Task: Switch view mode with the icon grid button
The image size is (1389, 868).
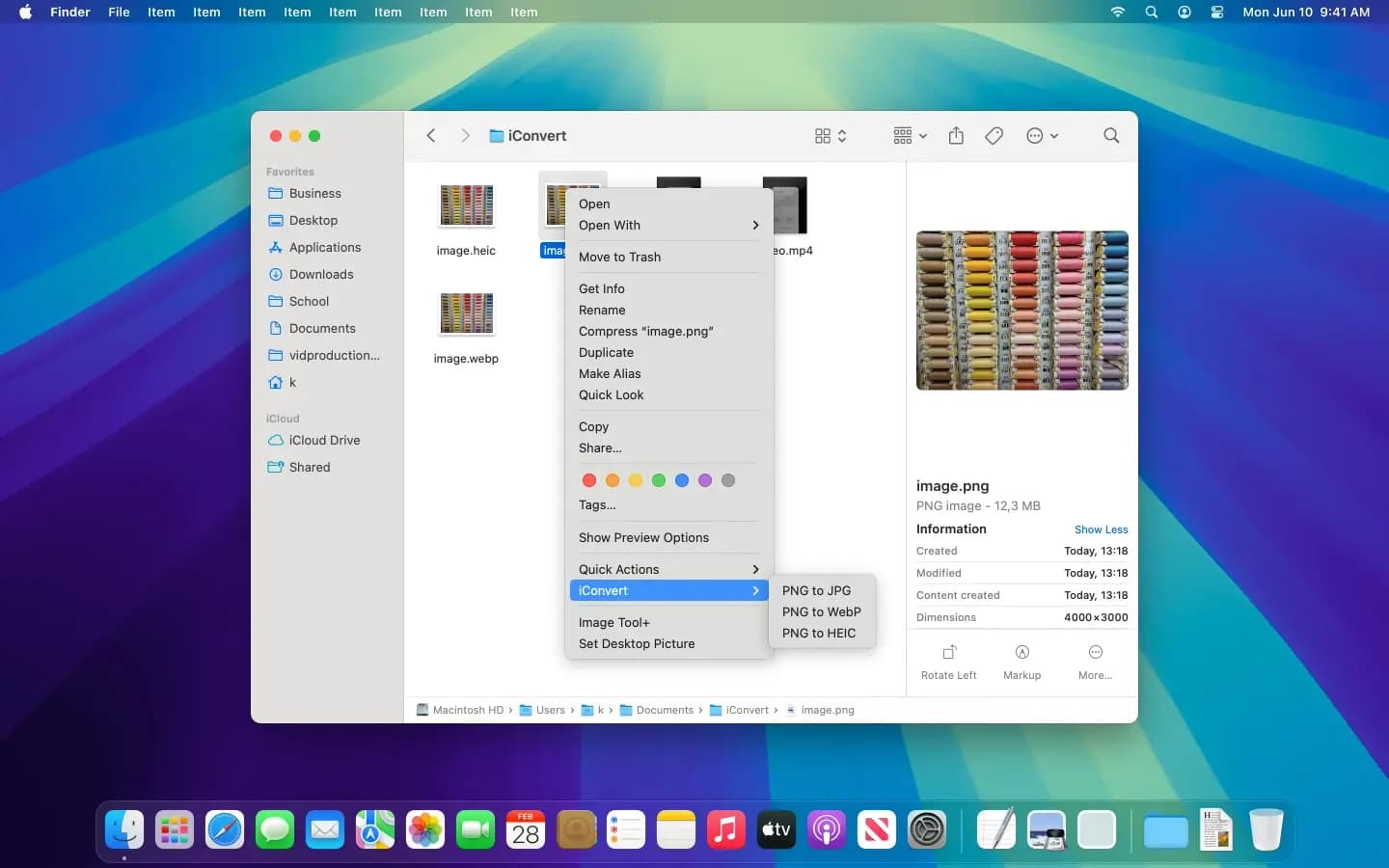Action: [831, 136]
